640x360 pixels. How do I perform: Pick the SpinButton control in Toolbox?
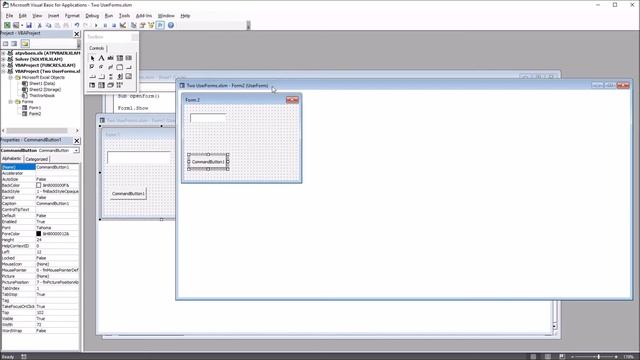pyautogui.click(x=120, y=76)
